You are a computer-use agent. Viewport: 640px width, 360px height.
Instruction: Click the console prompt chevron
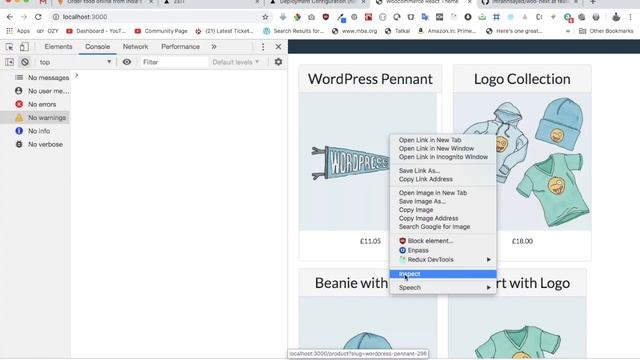(x=76, y=76)
